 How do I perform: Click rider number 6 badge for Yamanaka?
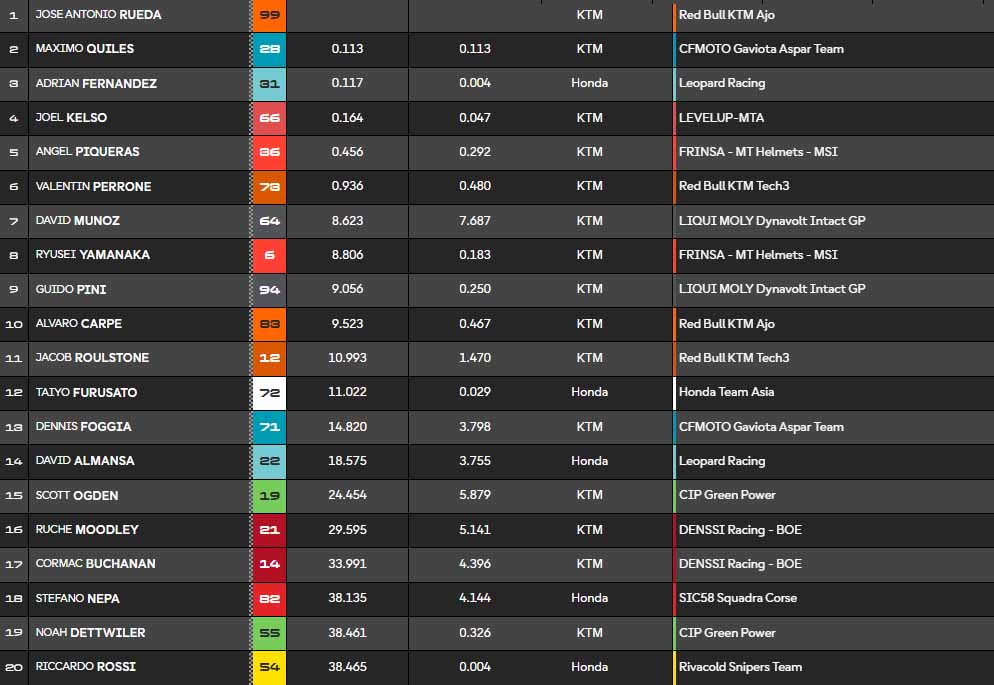tap(268, 255)
